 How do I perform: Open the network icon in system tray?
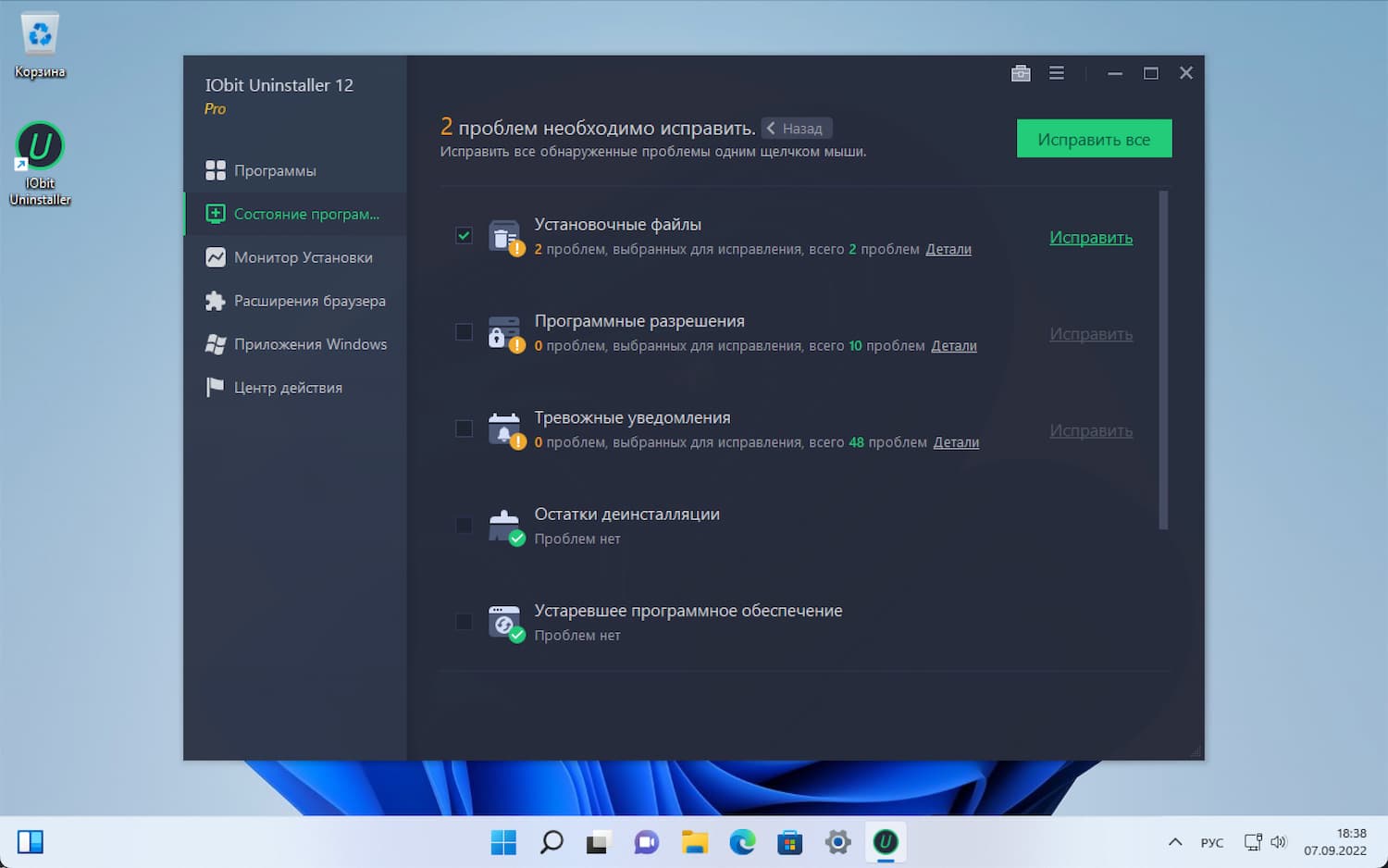(1253, 842)
